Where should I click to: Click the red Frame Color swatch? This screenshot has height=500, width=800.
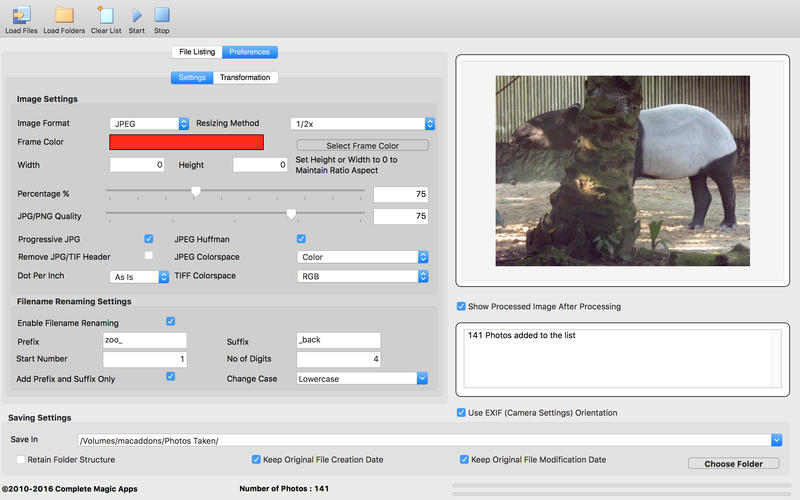pos(186,142)
